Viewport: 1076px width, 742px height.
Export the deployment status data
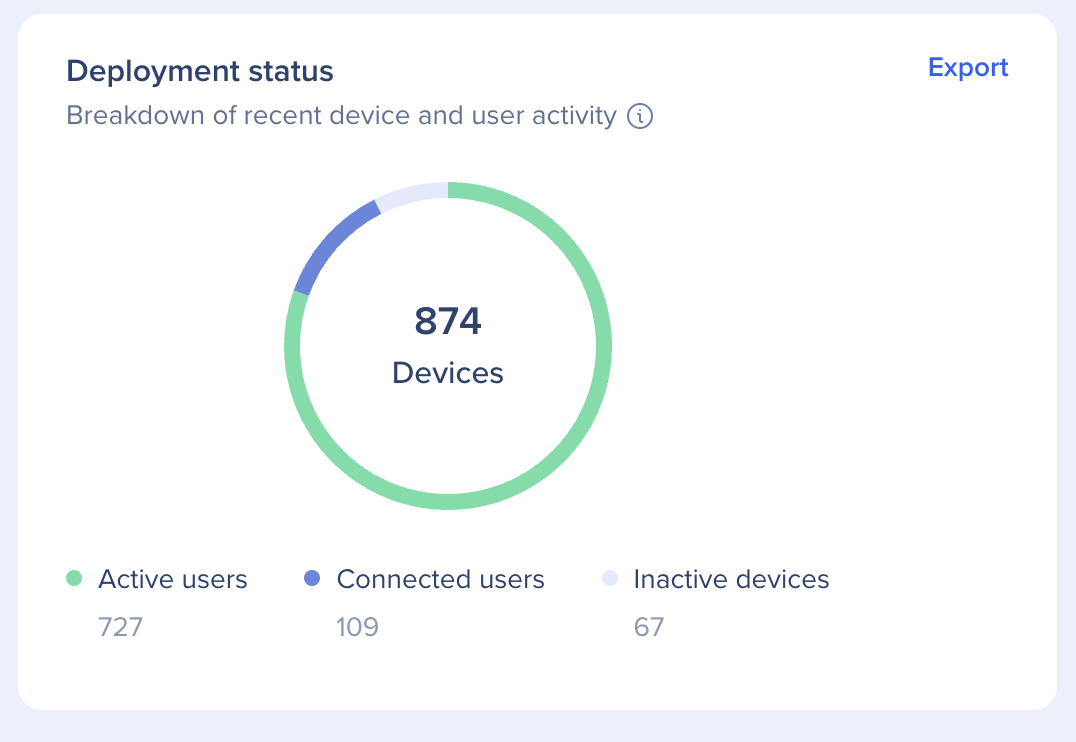click(968, 68)
